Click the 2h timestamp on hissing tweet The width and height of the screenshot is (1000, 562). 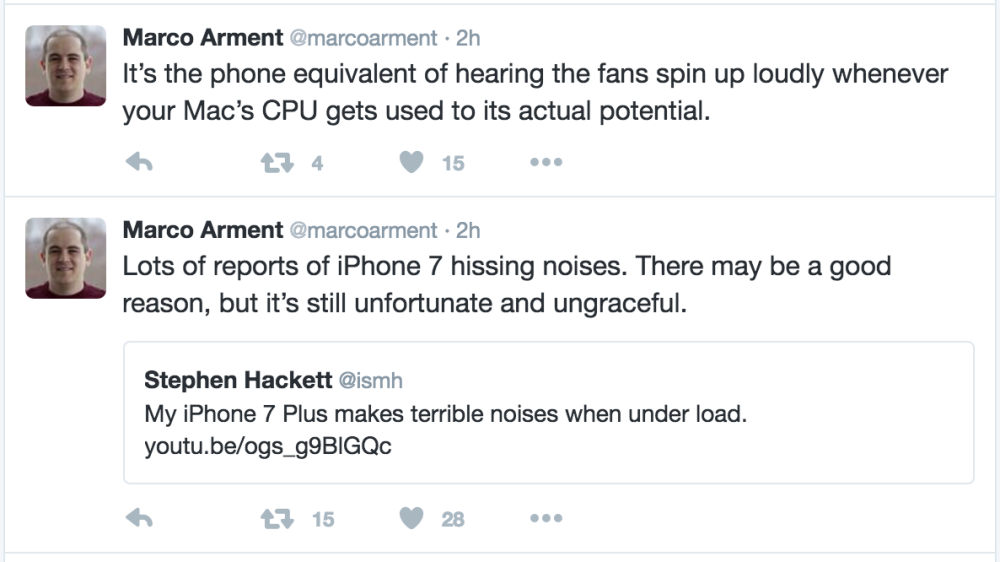(x=468, y=230)
